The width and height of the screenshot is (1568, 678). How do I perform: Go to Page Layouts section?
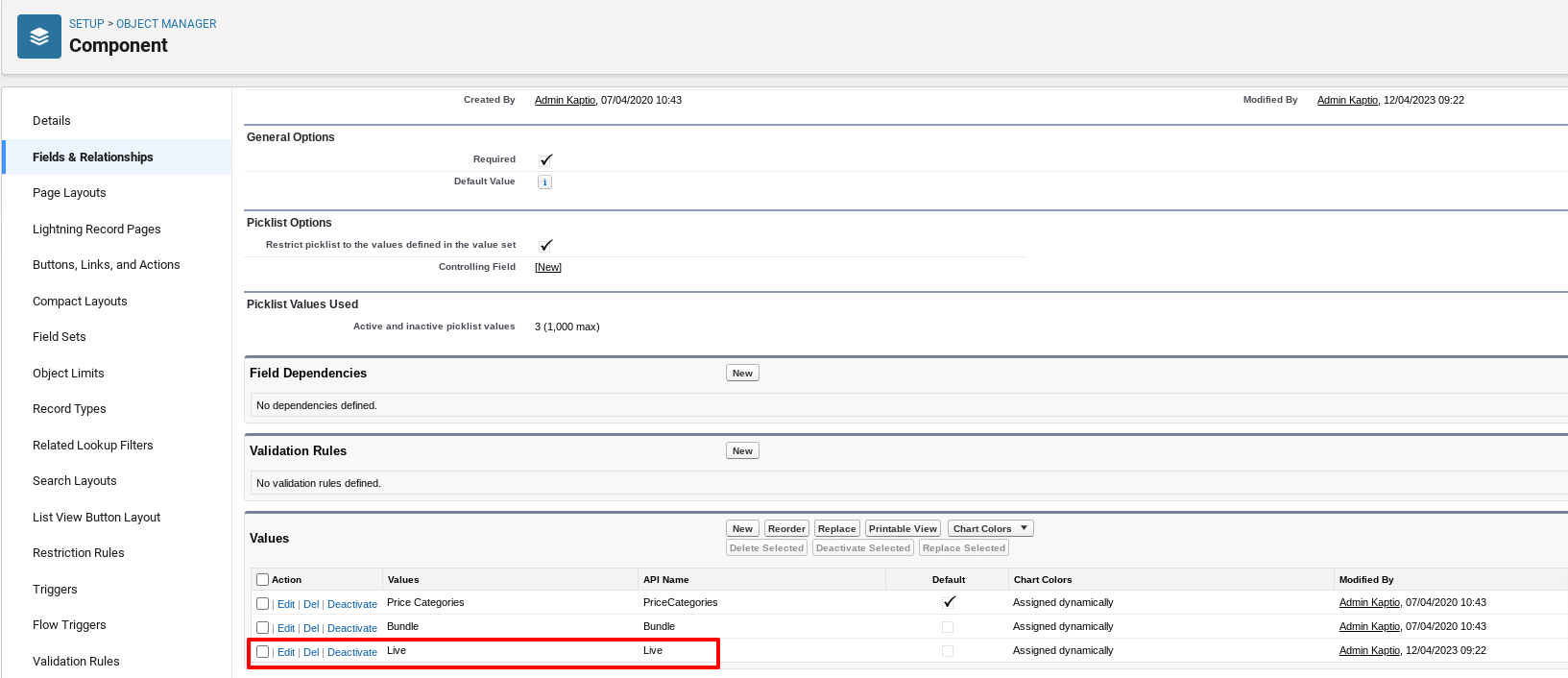[69, 193]
